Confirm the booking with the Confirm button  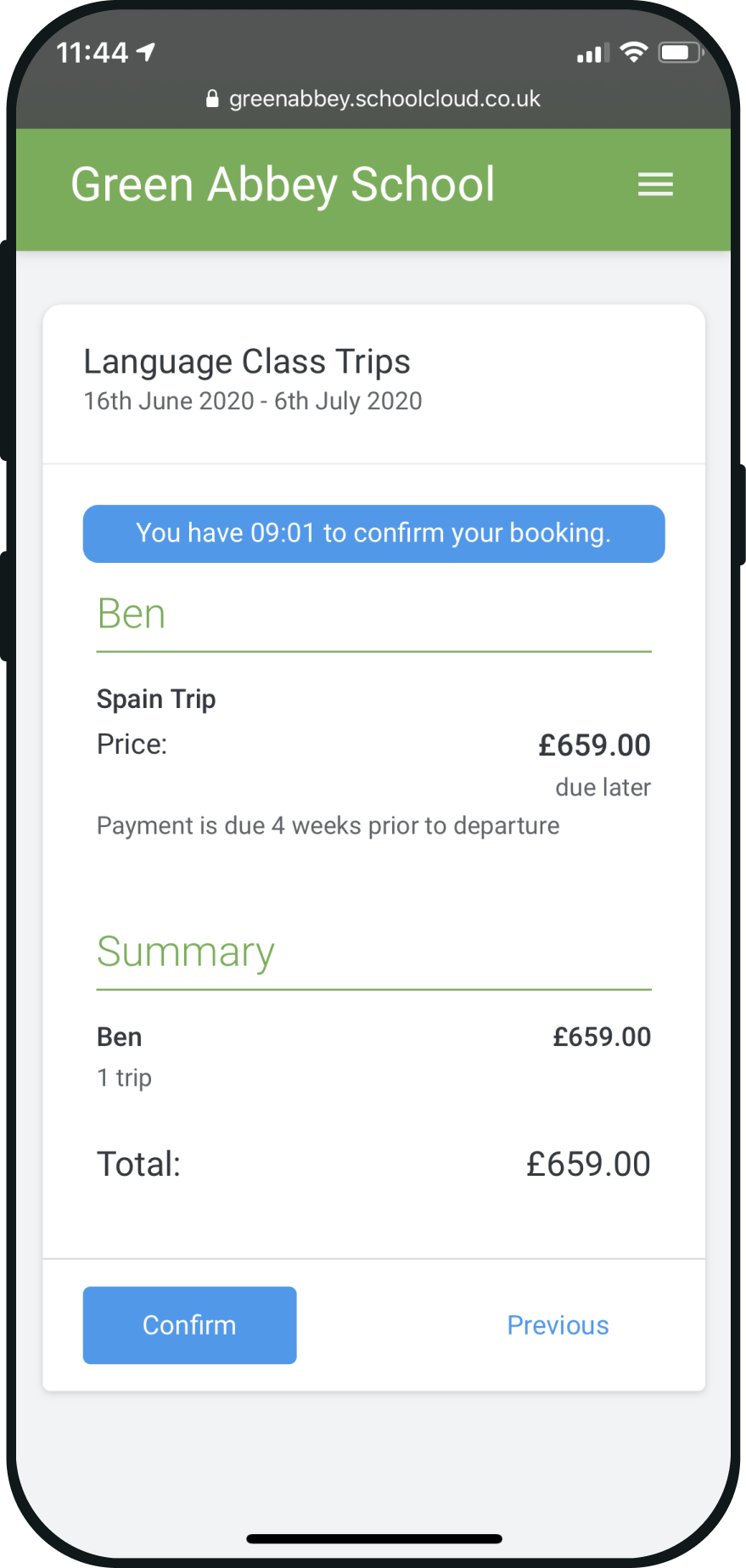click(189, 1324)
